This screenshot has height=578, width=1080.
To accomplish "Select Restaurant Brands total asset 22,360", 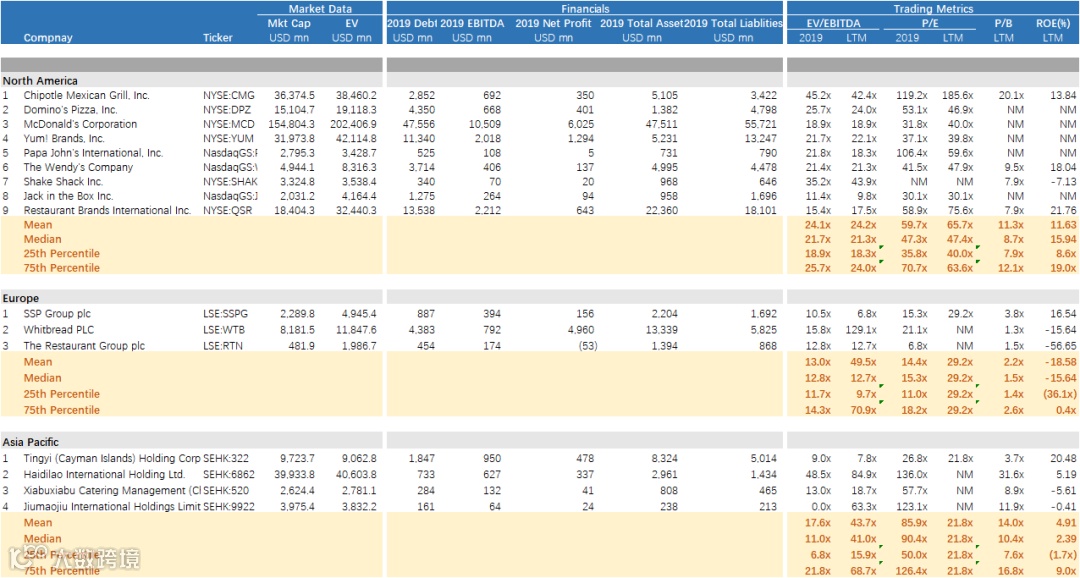I will (662, 210).
